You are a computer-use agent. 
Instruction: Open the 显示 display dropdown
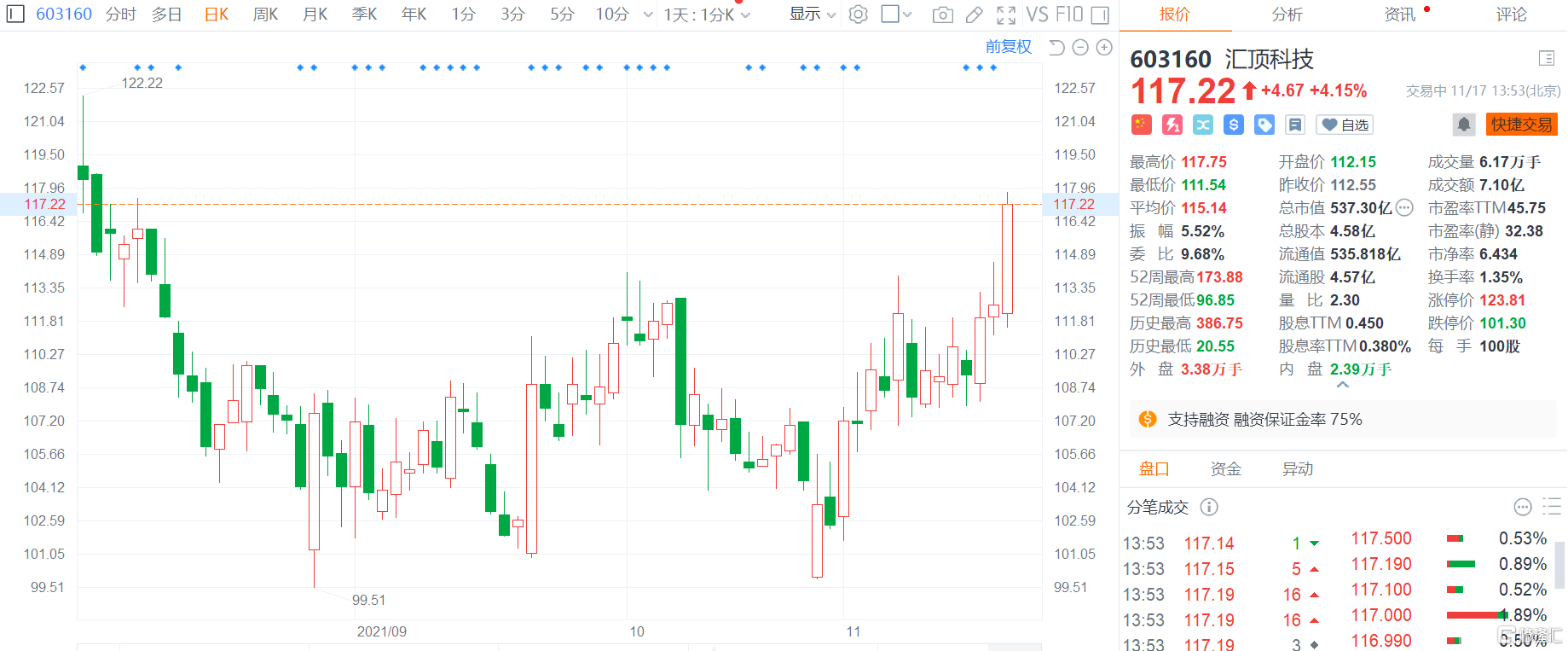point(812,14)
